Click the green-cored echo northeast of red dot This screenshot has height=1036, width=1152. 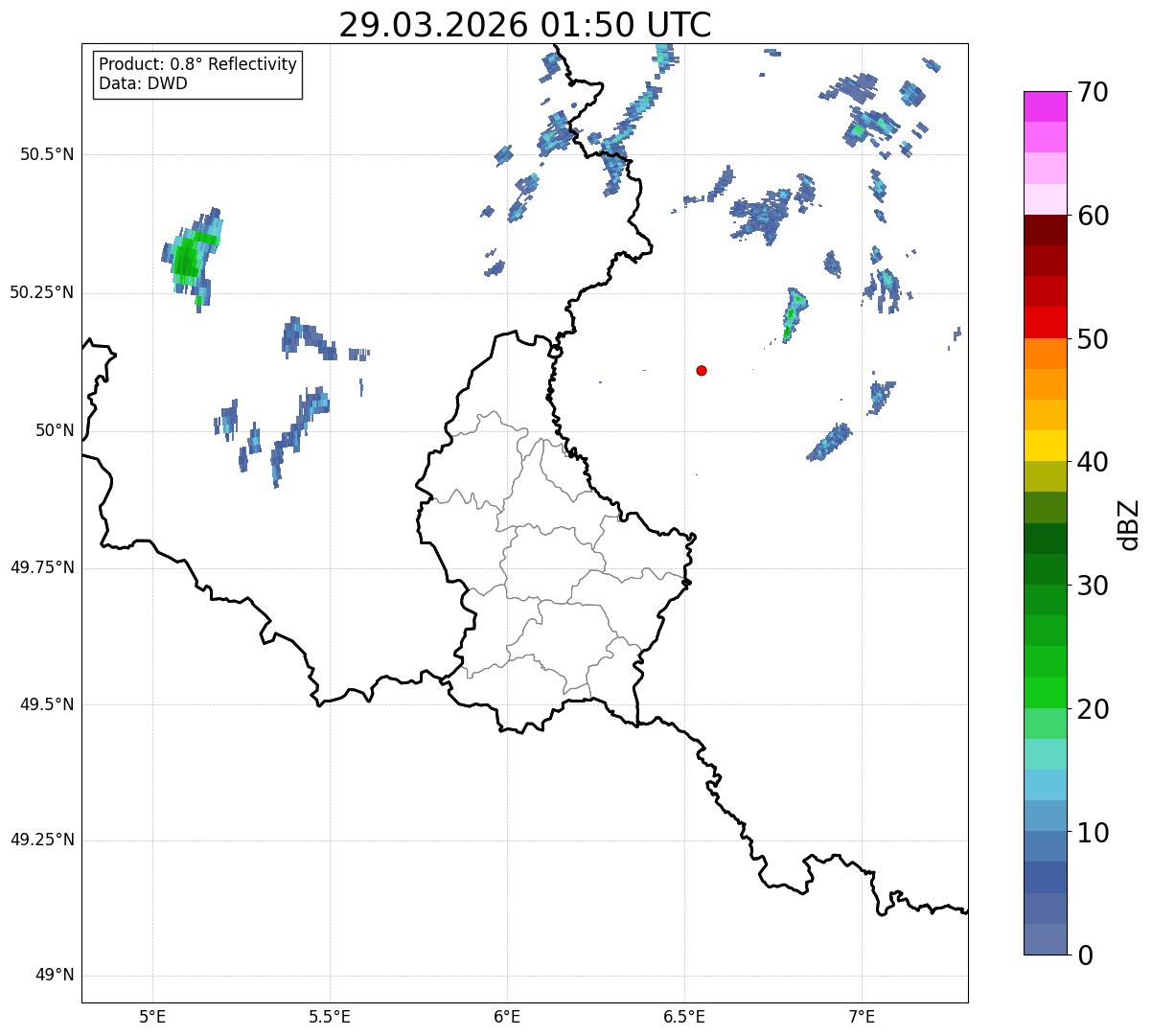(793, 313)
